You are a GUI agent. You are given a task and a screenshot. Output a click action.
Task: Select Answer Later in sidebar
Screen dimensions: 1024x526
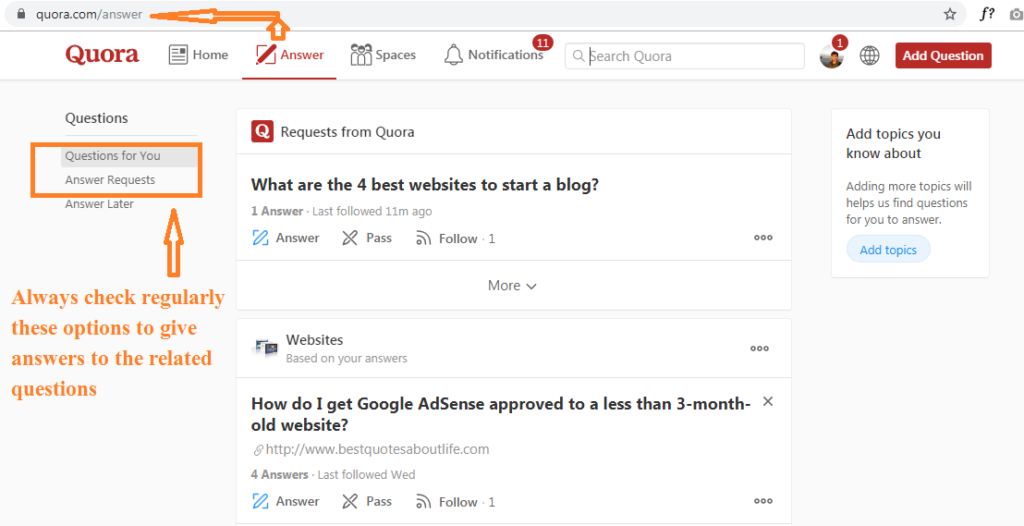tap(99, 204)
